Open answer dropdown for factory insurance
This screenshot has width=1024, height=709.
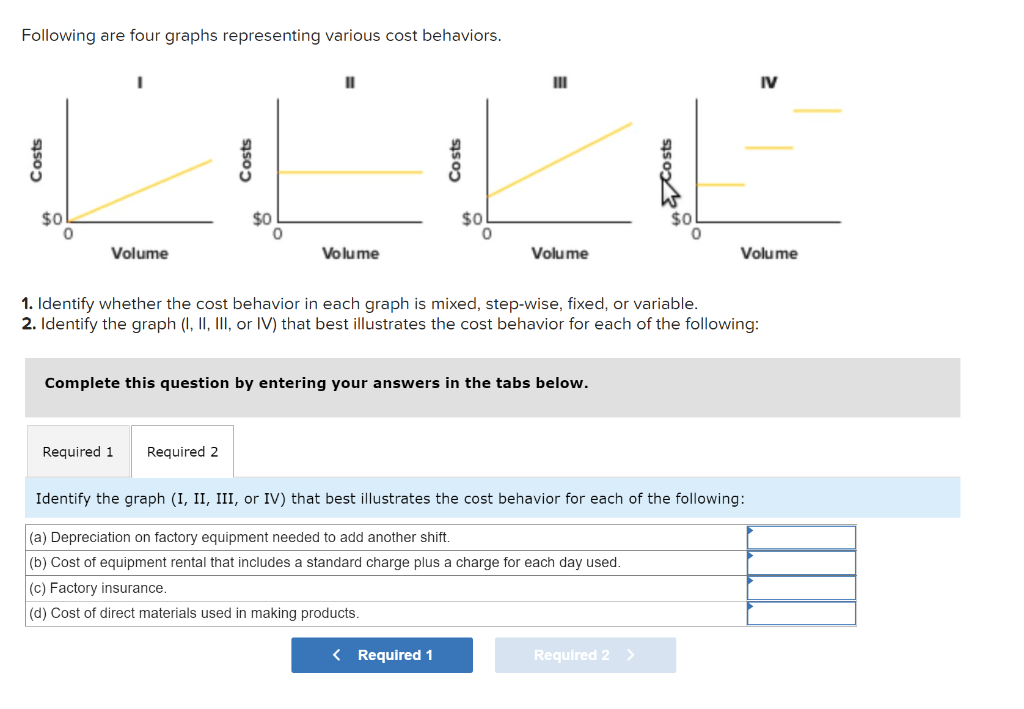pyautogui.click(x=801, y=588)
